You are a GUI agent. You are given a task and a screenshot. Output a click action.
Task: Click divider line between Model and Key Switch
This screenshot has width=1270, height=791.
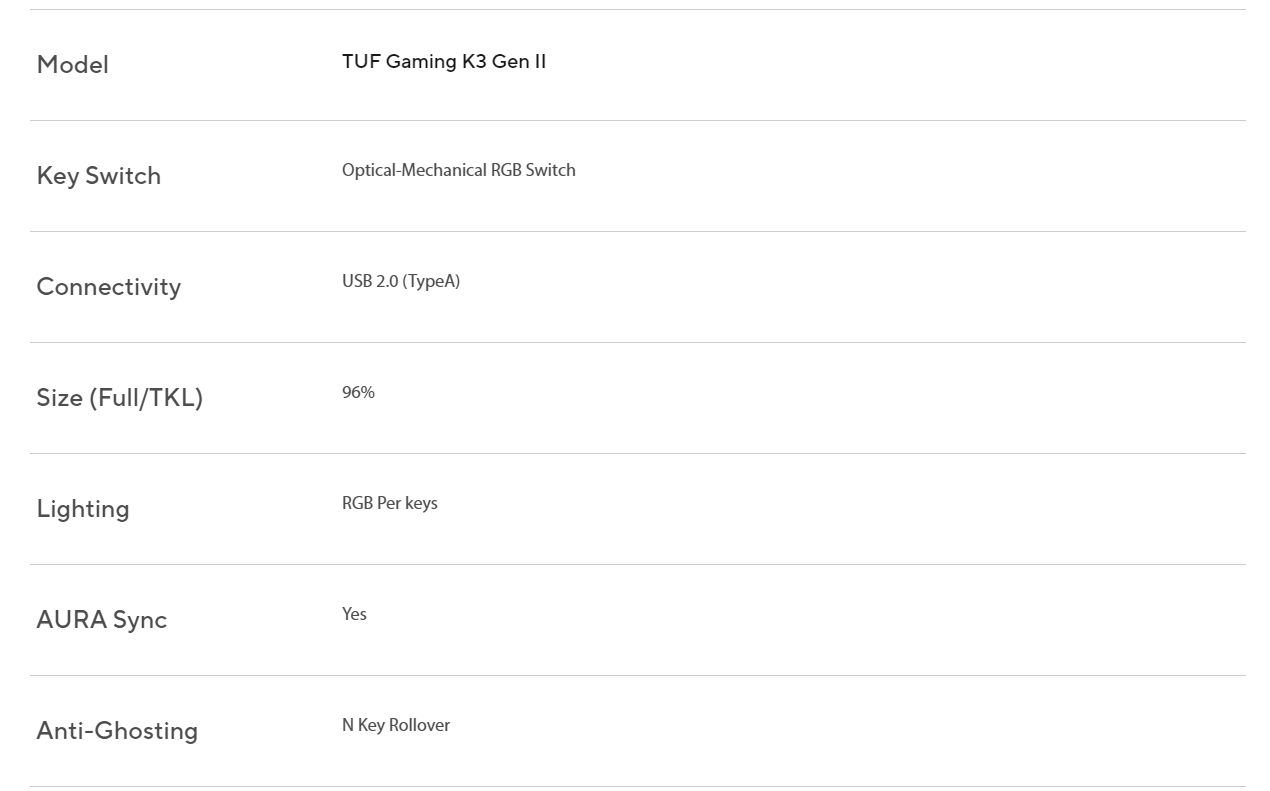(638, 121)
